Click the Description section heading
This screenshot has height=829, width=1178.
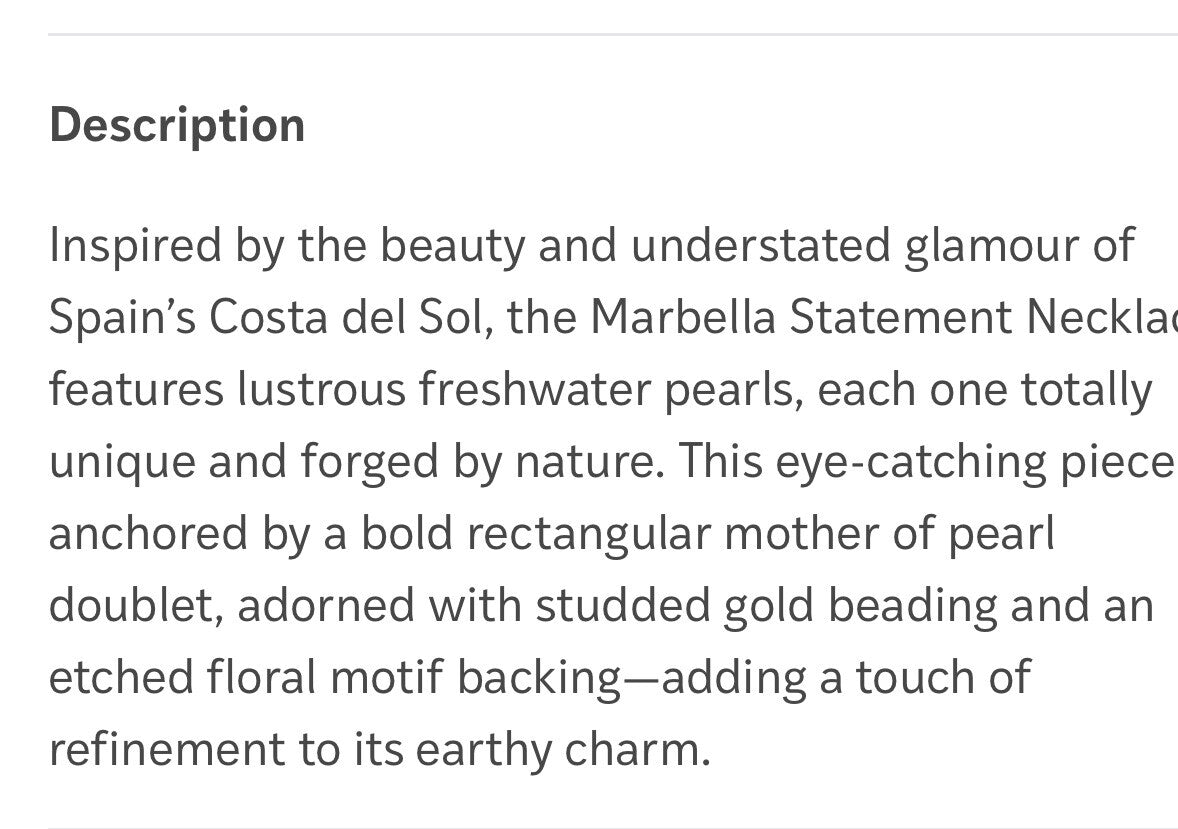[x=177, y=125]
